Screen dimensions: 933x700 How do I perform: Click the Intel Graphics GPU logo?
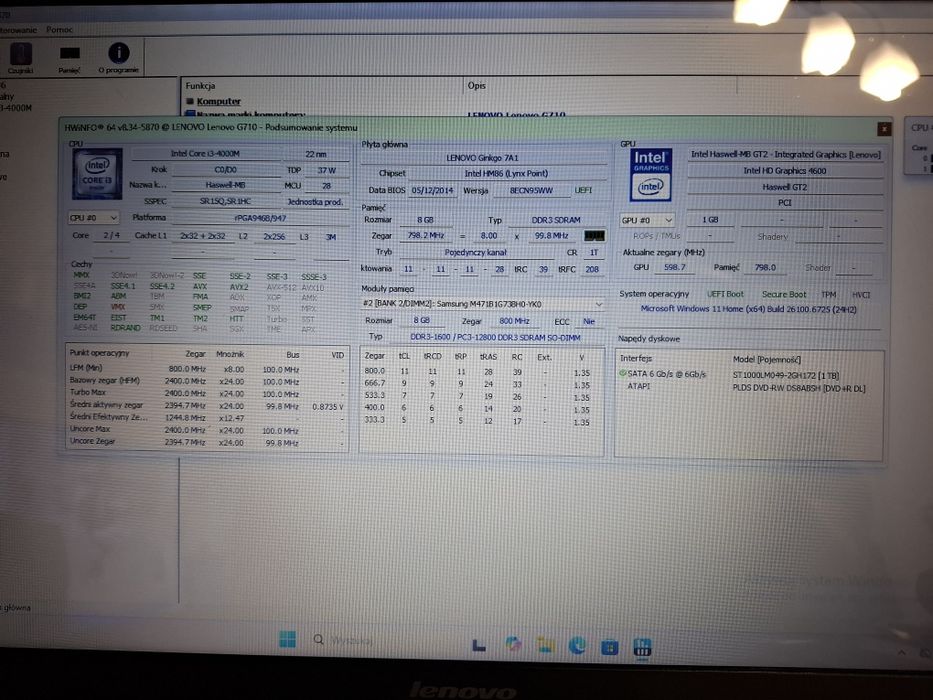650,174
